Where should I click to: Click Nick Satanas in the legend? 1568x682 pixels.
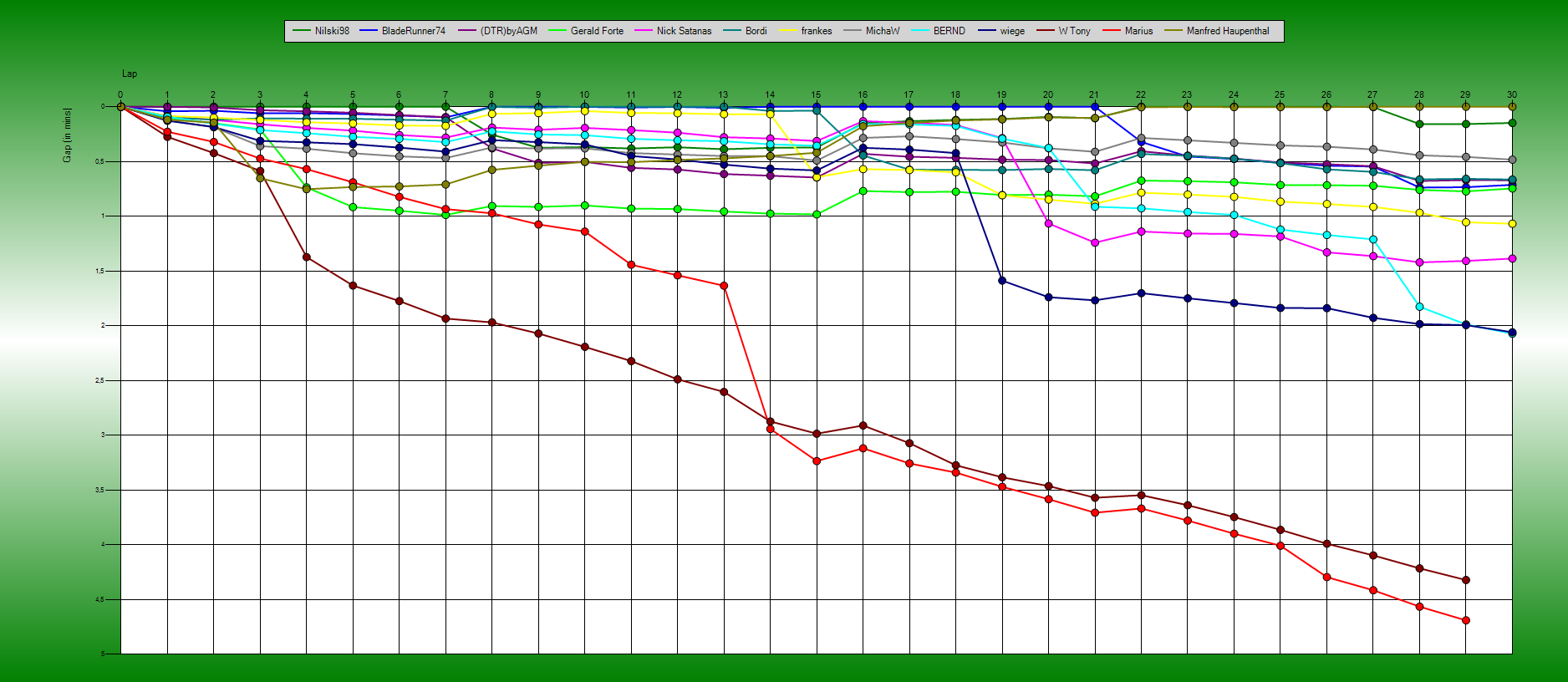coord(674,31)
